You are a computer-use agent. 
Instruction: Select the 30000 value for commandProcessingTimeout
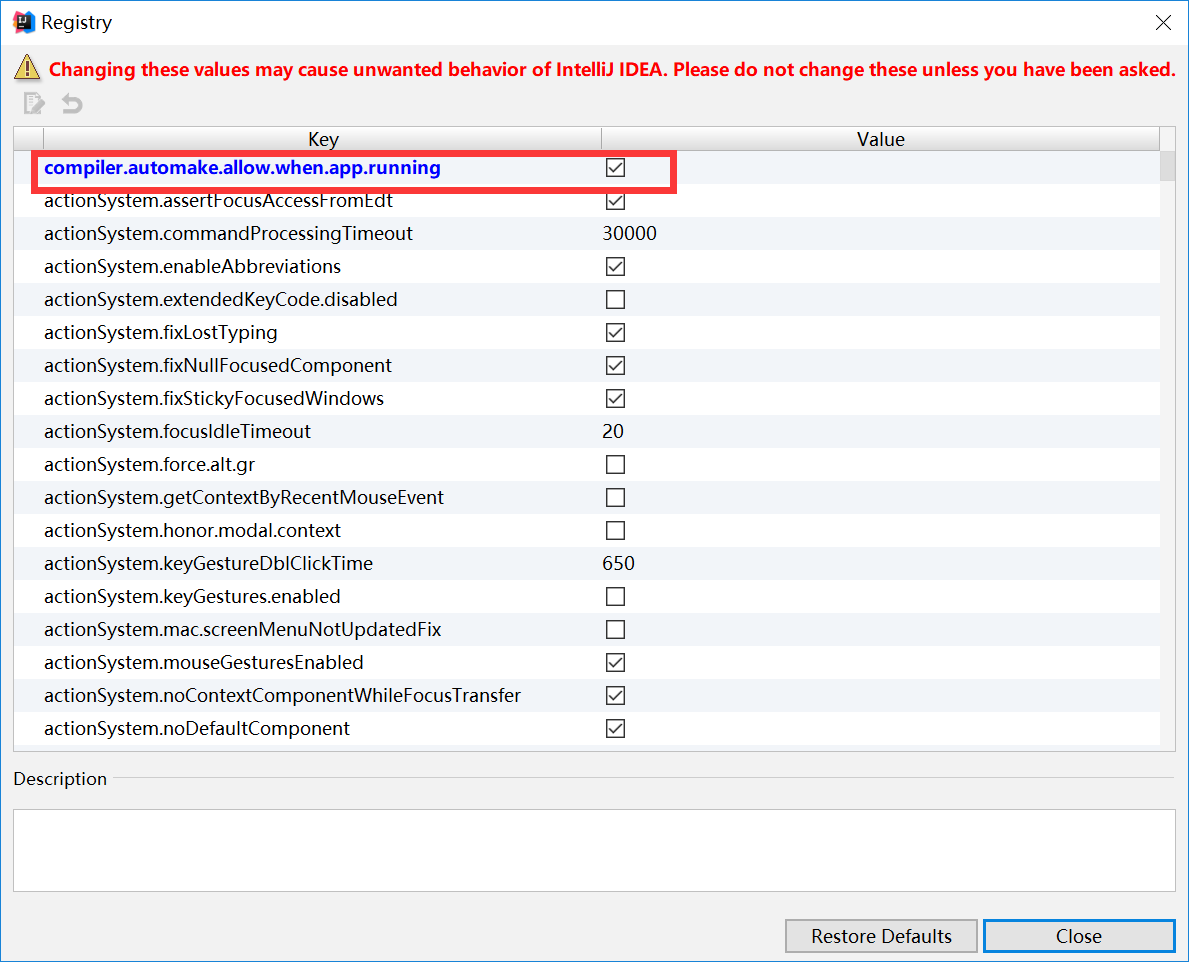tap(629, 233)
